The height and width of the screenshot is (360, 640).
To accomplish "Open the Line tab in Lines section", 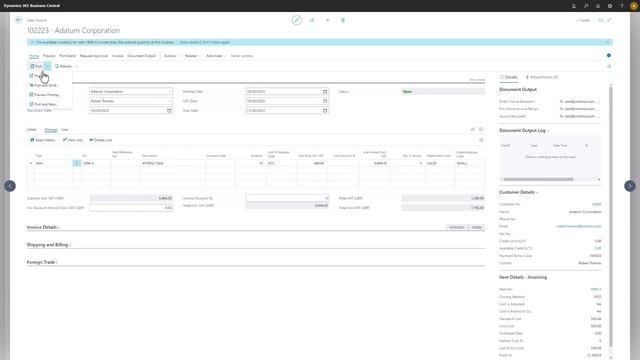I will 64,130.
